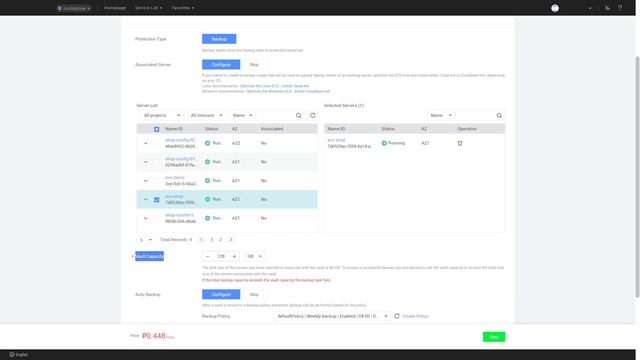The width and height of the screenshot is (640, 360).
Task: Click the price value 0.448
Action: tap(154, 336)
